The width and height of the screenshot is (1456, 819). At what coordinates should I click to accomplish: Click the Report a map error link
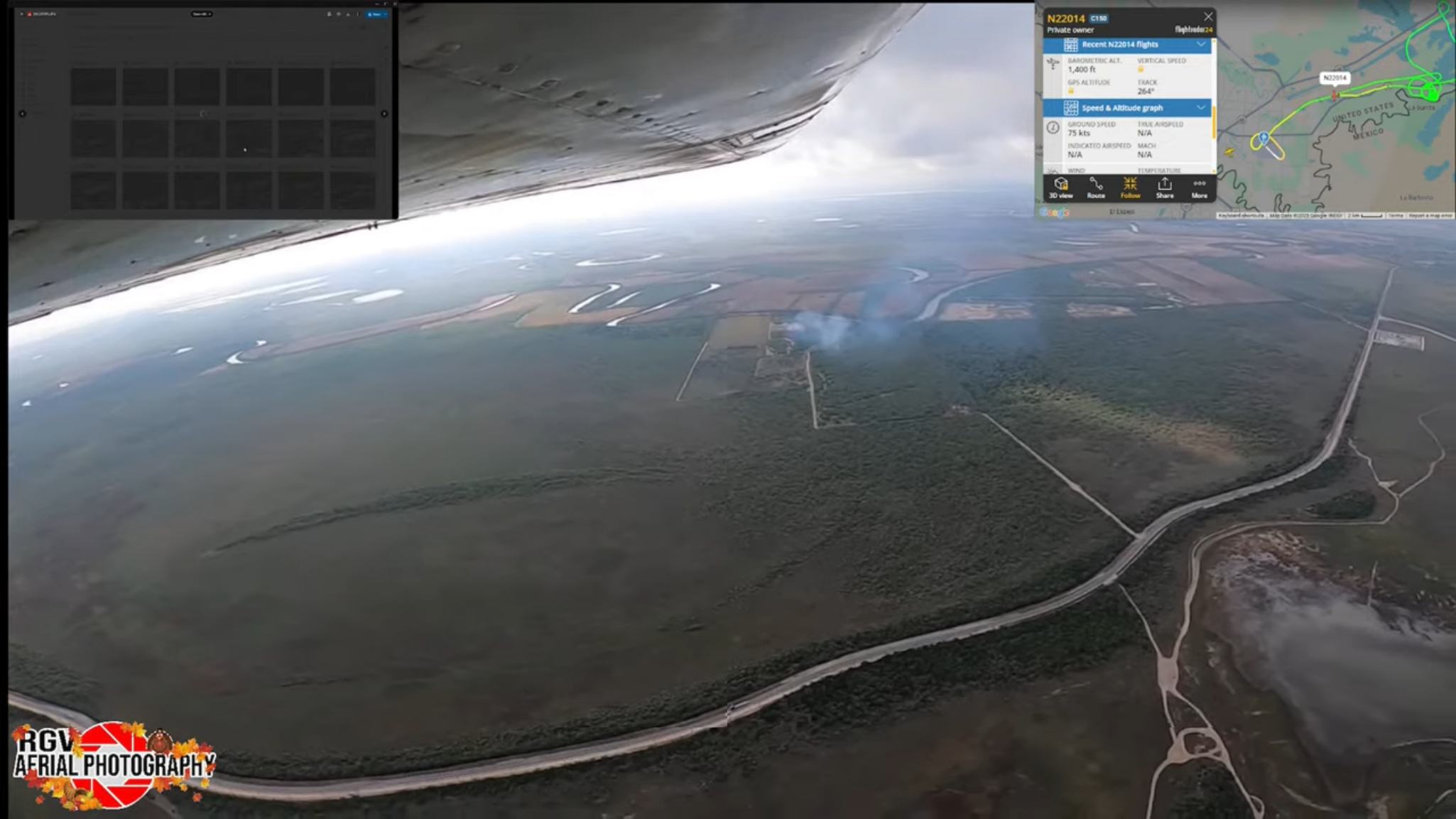pyautogui.click(x=1430, y=215)
